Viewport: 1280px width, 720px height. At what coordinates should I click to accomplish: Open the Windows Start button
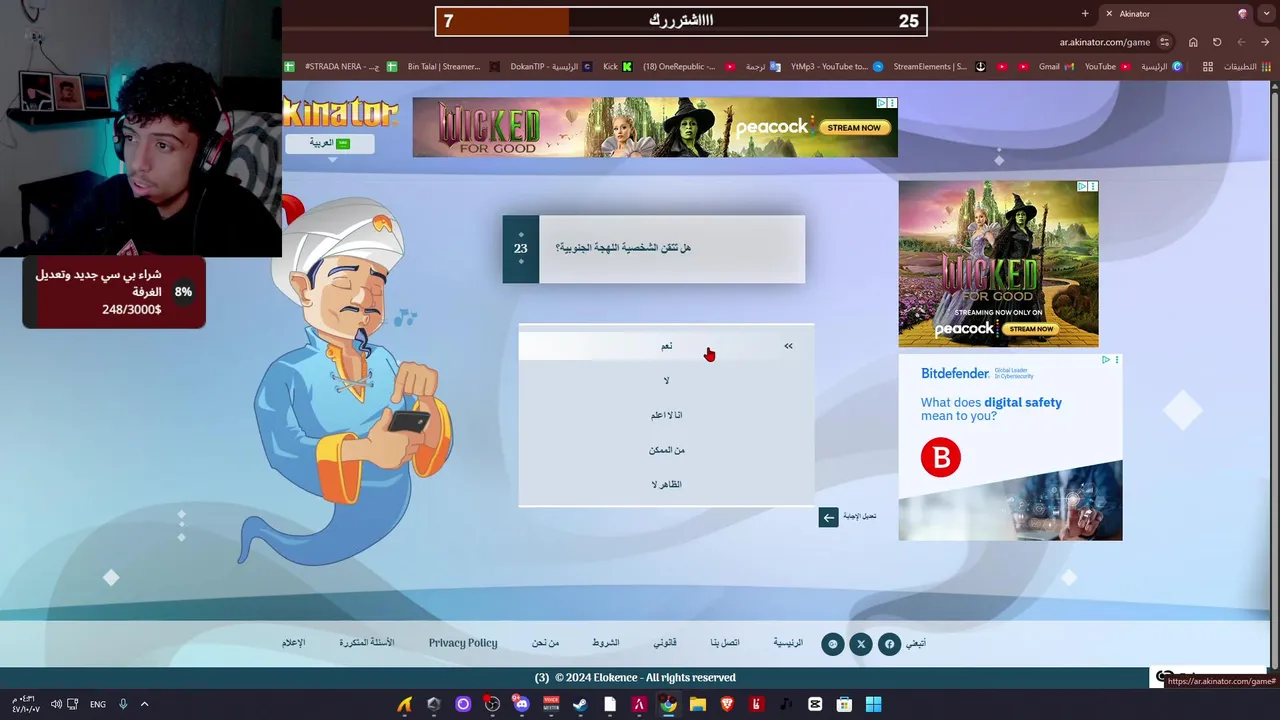click(873, 704)
